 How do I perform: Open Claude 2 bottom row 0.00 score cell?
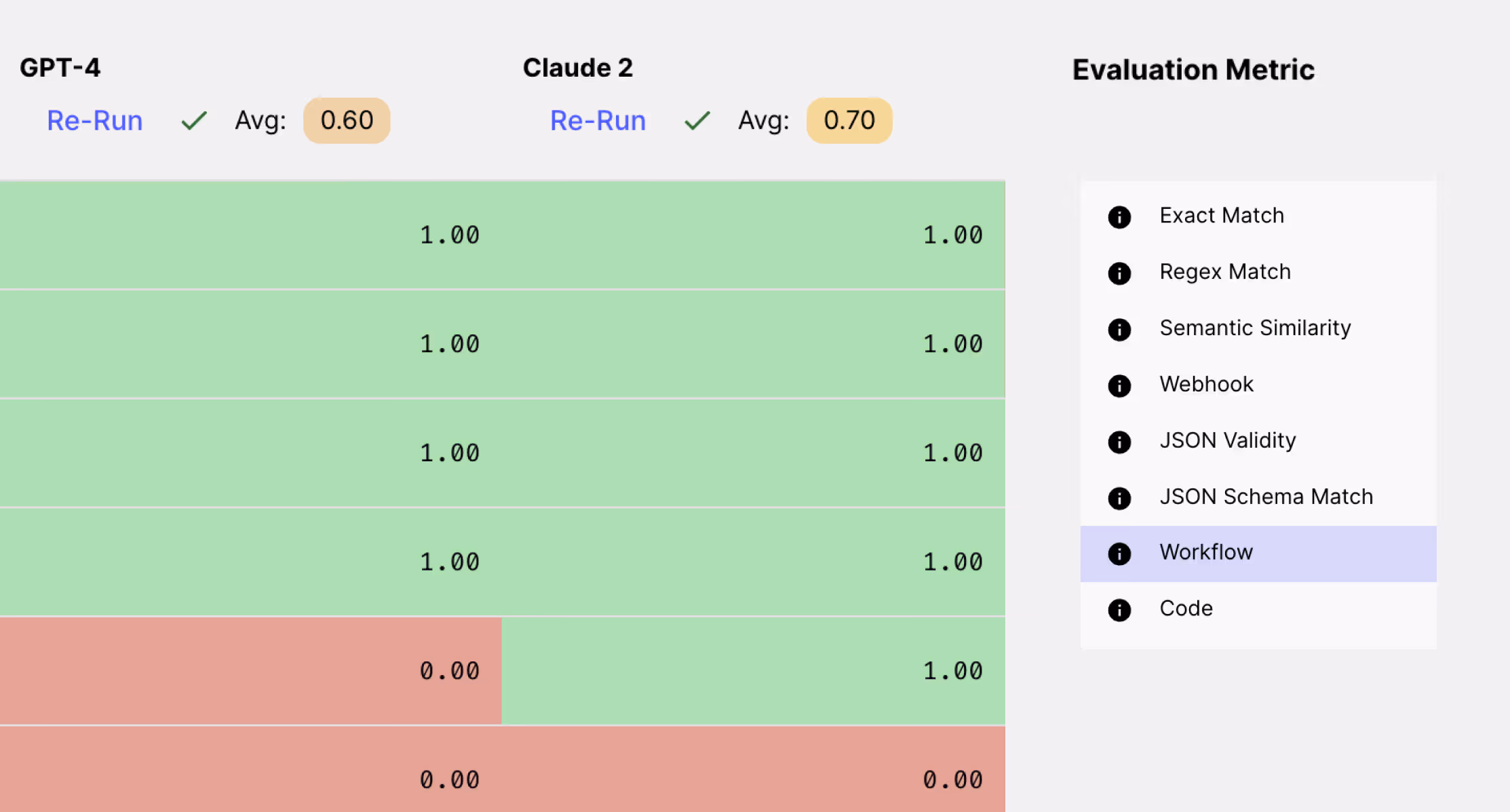pos(754,769)
